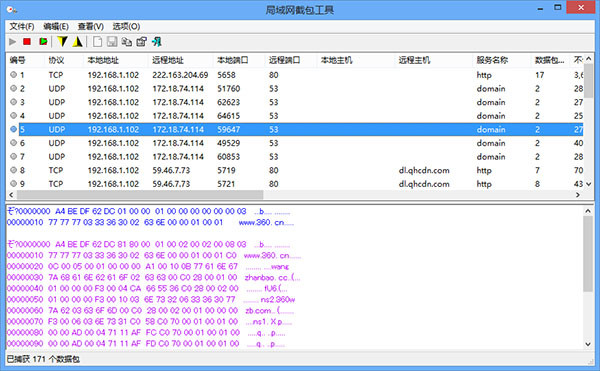Click the blue circle icon of row 5
The image size is (600, 371).
click(13, 129)
